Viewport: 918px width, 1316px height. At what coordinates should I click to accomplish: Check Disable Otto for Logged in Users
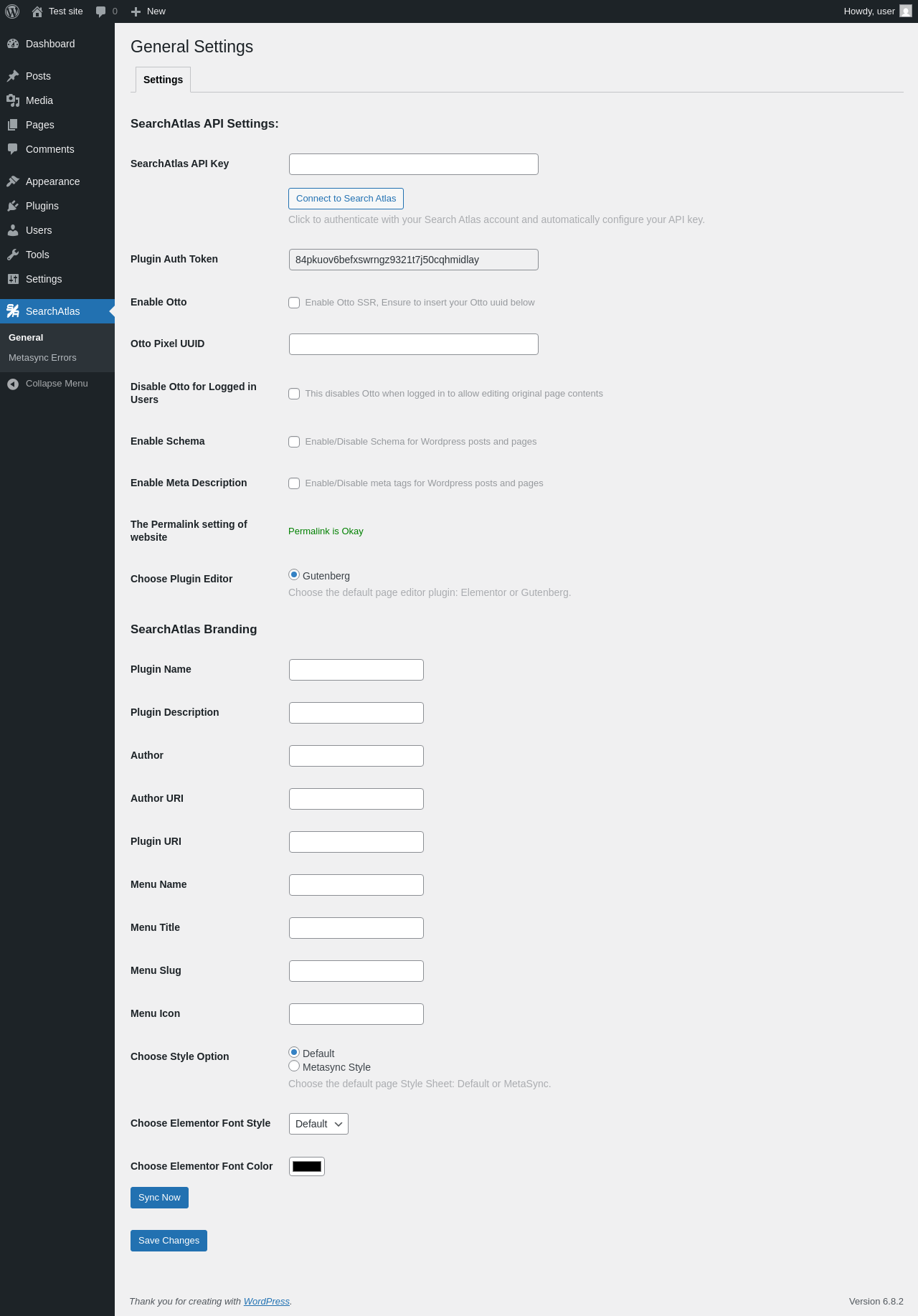click(294, 394)
